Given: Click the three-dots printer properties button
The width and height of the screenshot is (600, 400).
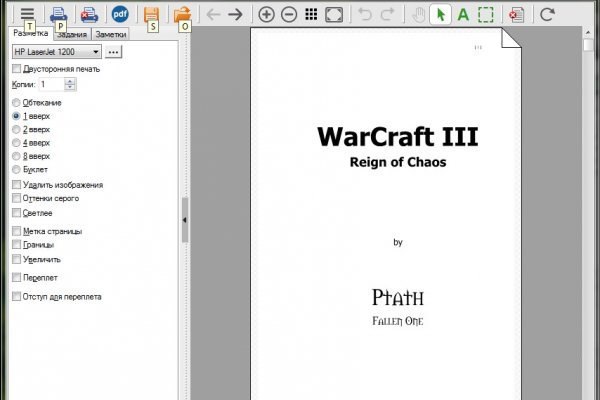Looking at the screenshot, I should [x=113, y=52].
